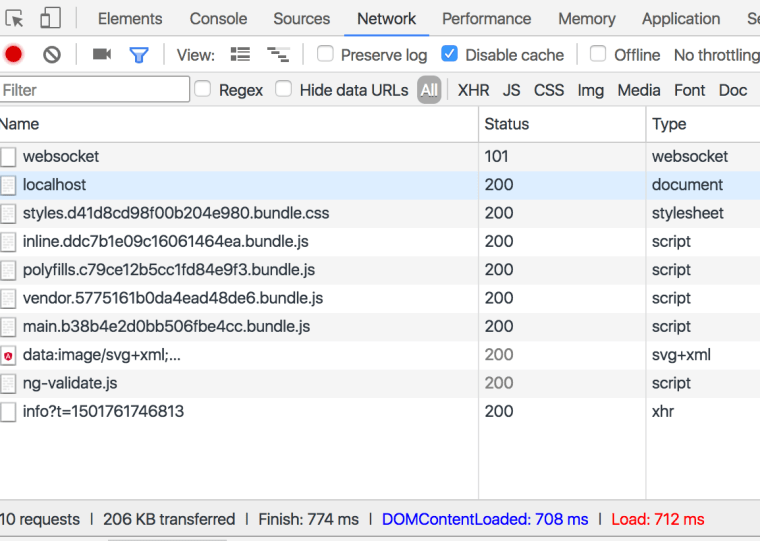This screenshot has height=541, width=760.
Task: Check the Hide data URLs option
Action: click(x=284, y=89)
